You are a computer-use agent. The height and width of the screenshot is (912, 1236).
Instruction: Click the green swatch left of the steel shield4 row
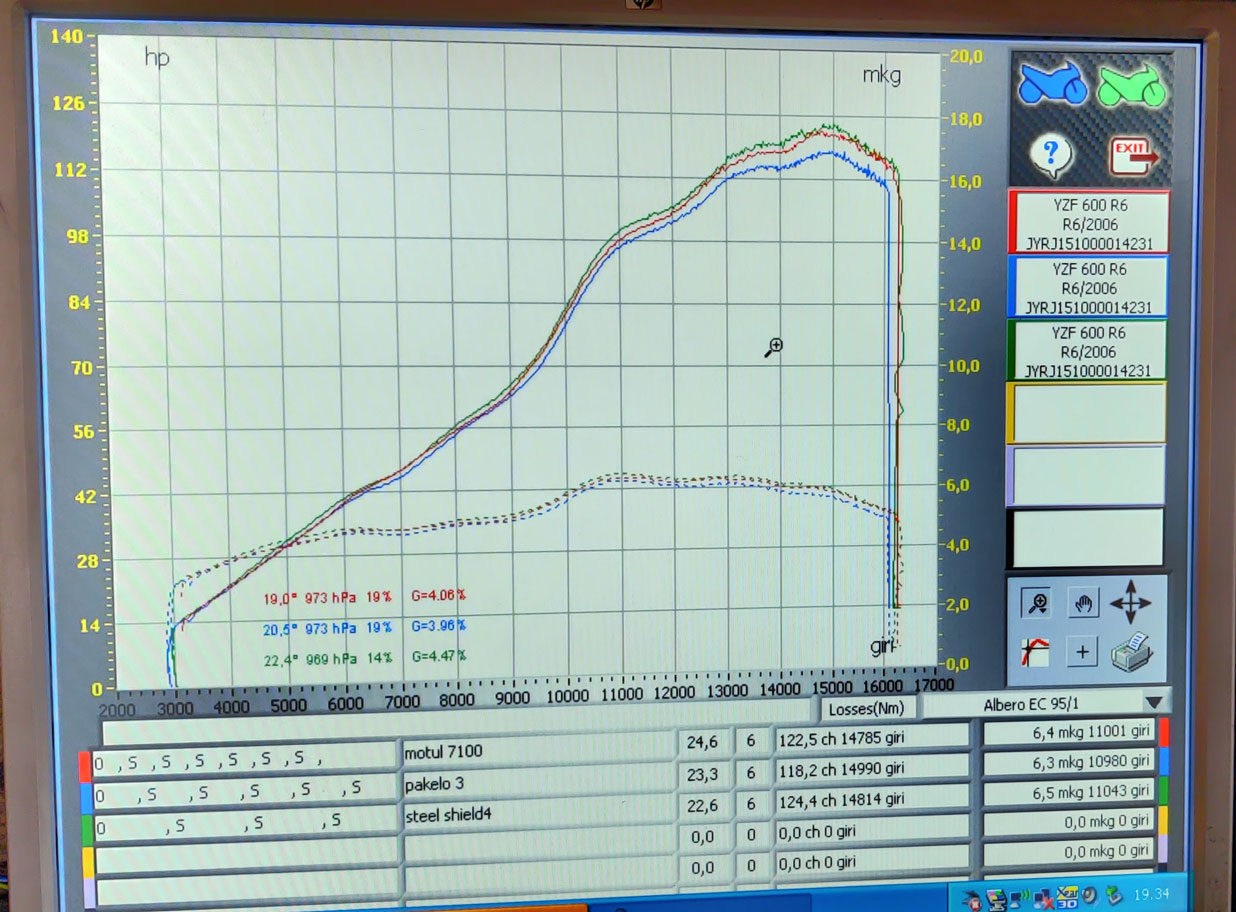click(87, 830)
